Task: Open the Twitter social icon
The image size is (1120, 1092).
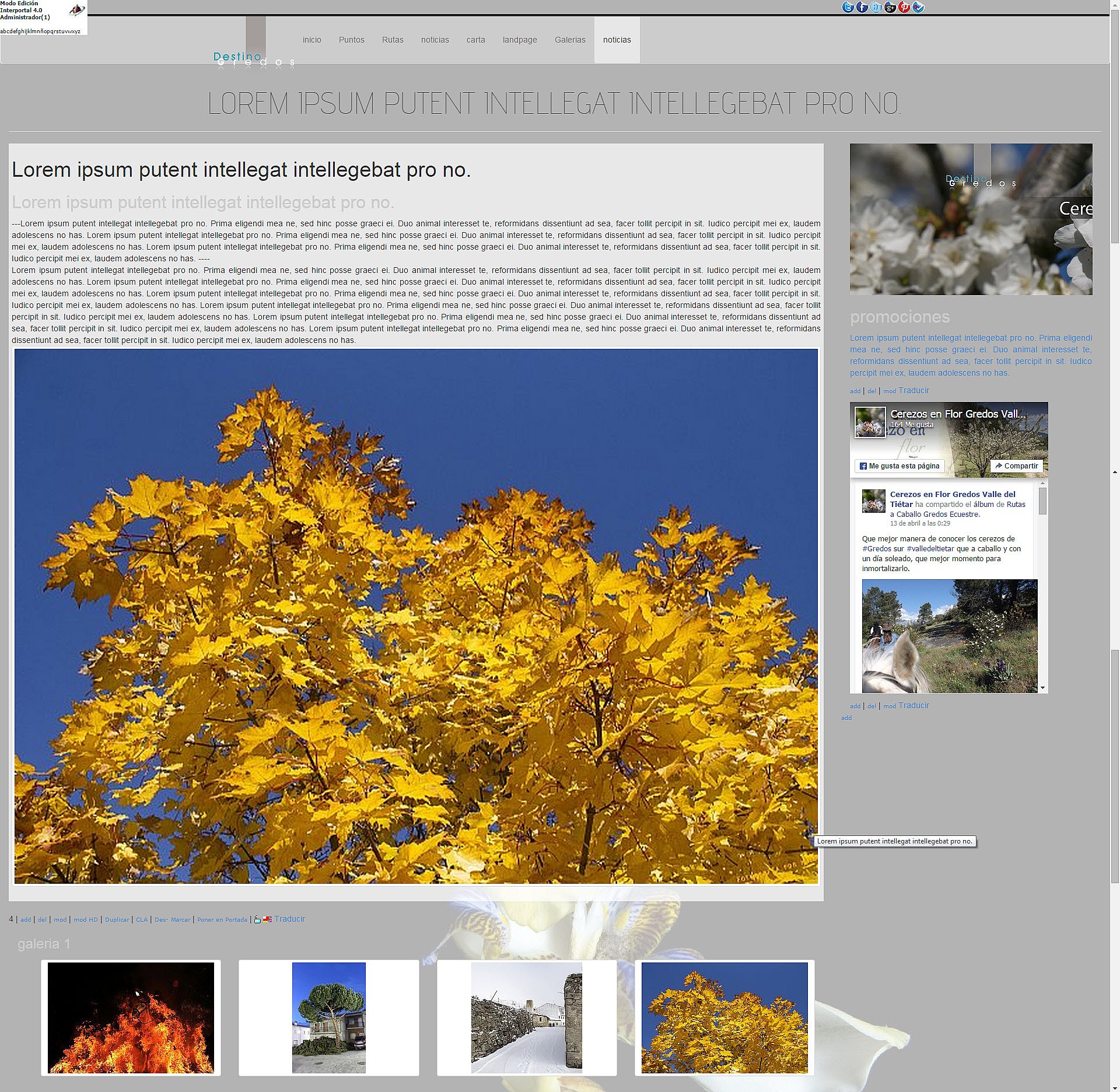Action: 848,7
